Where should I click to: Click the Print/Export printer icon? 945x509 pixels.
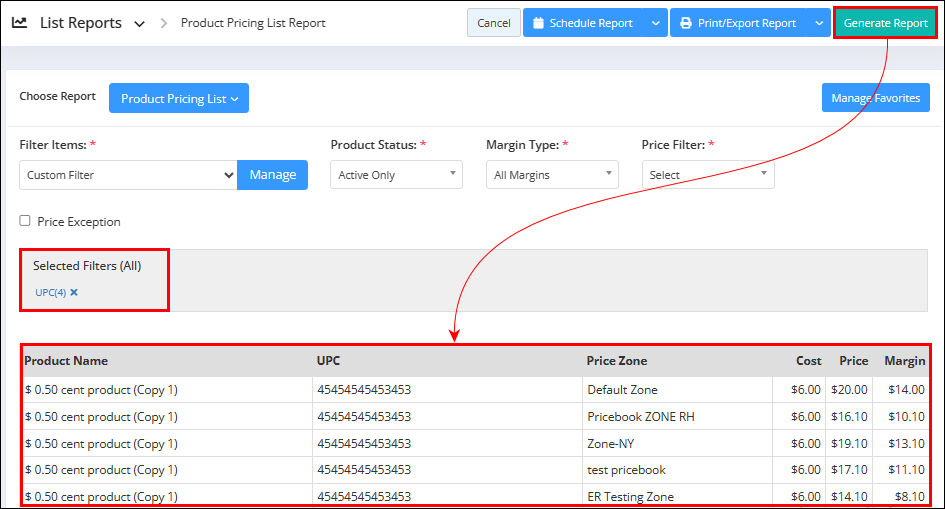[x=686, y=23]
